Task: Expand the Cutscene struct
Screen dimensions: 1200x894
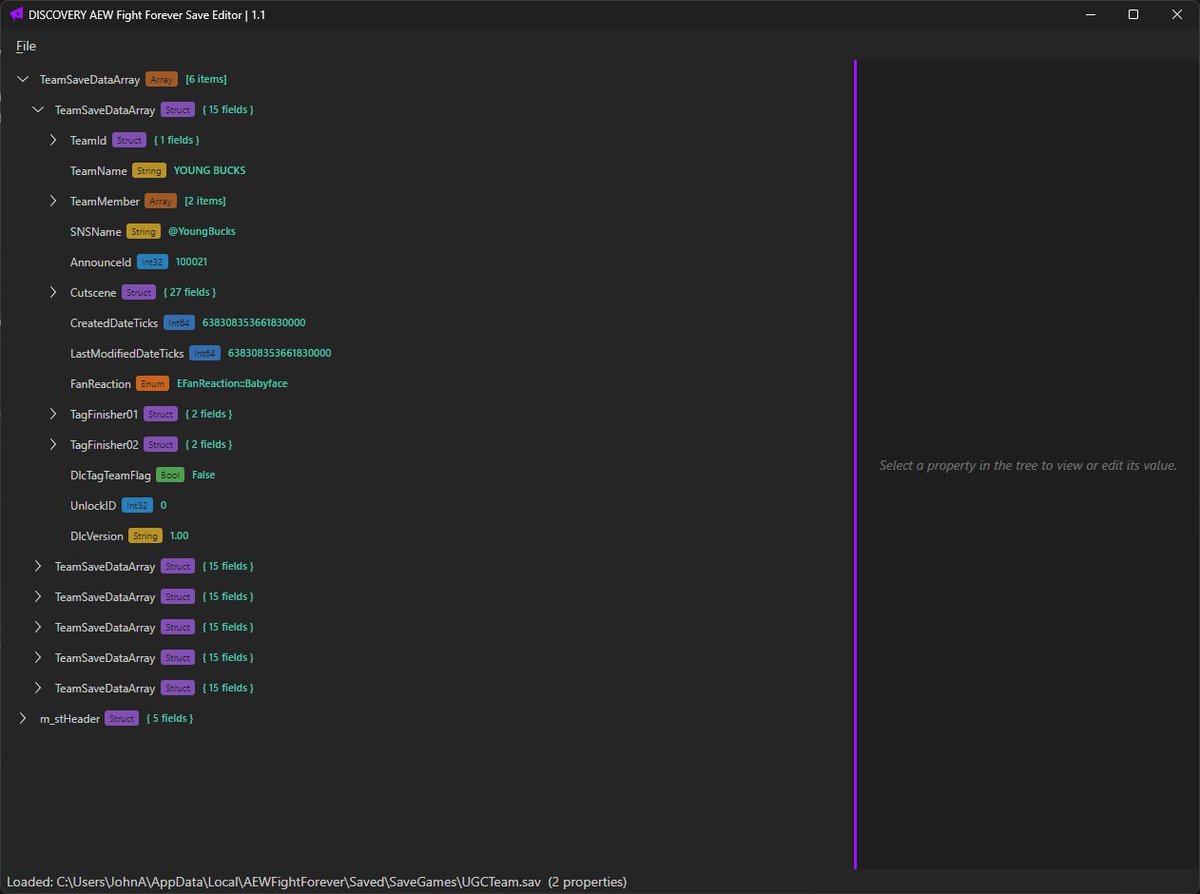Action: click(x=54, y=292)
